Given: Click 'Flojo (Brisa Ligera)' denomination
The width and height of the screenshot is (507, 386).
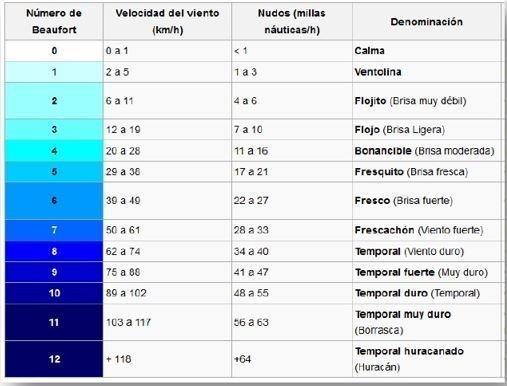Looking at the screenshot, I should point(400,129).
